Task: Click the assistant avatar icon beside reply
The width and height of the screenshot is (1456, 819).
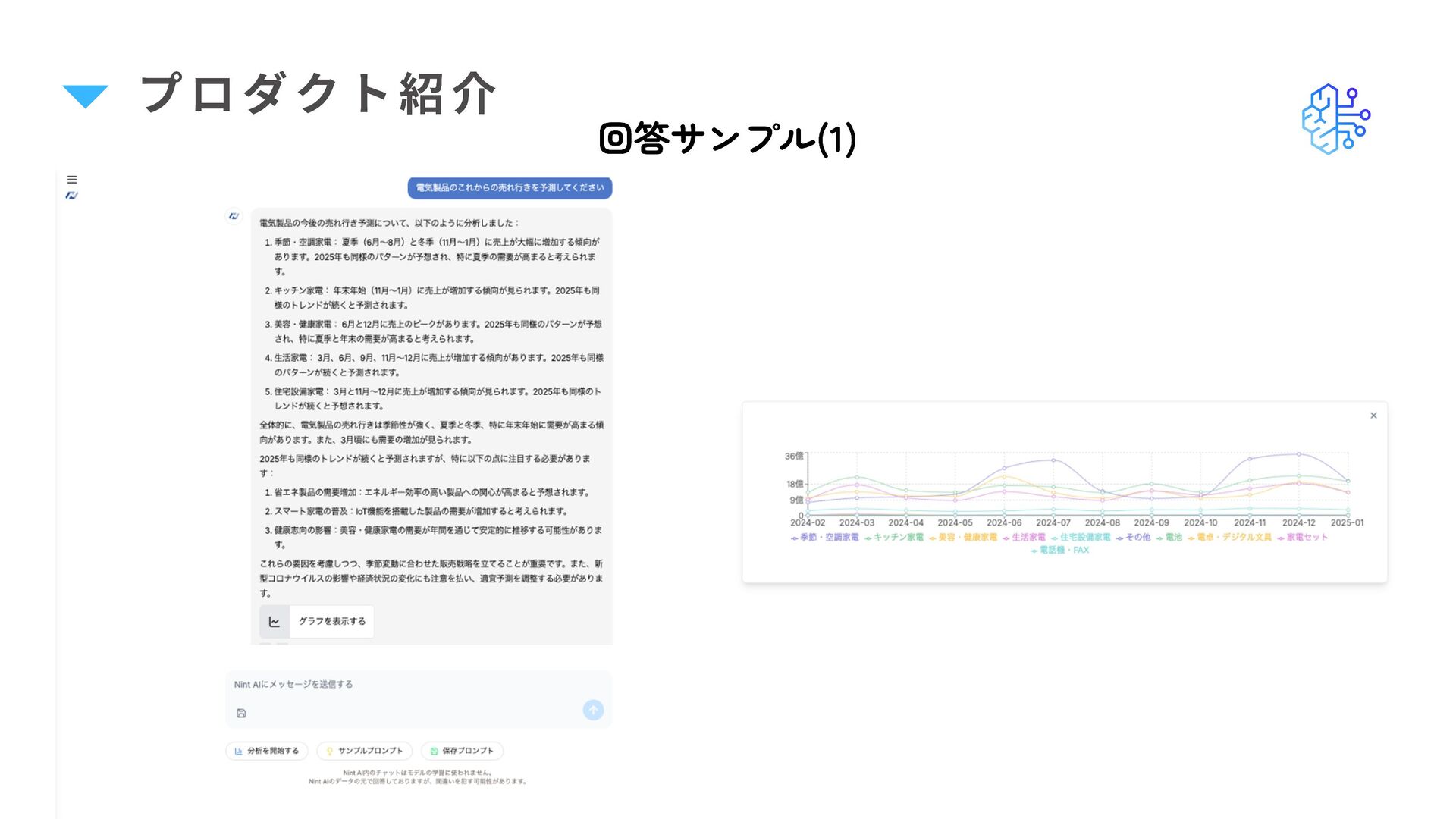Action: click(234, 216)
